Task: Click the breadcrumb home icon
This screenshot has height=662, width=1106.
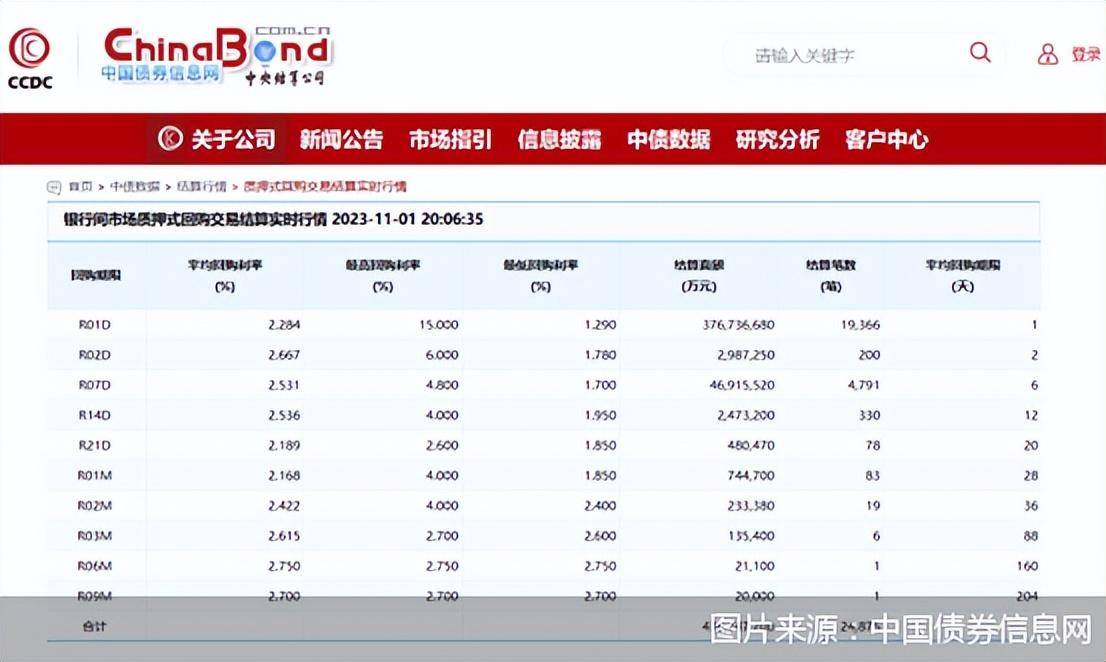Action: 55,186
